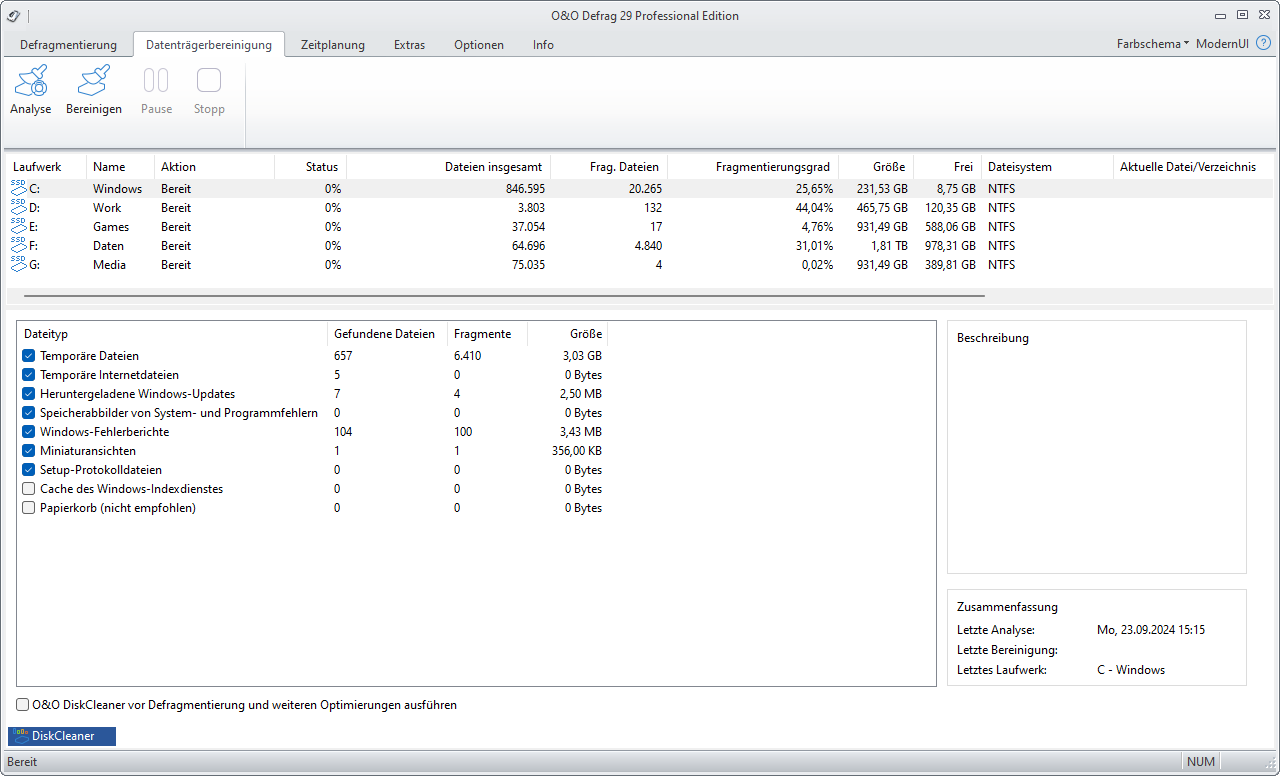Uncheck Miniaturansichten checkbox
Screen dimensions: 1280x776
tap(29, 451)
